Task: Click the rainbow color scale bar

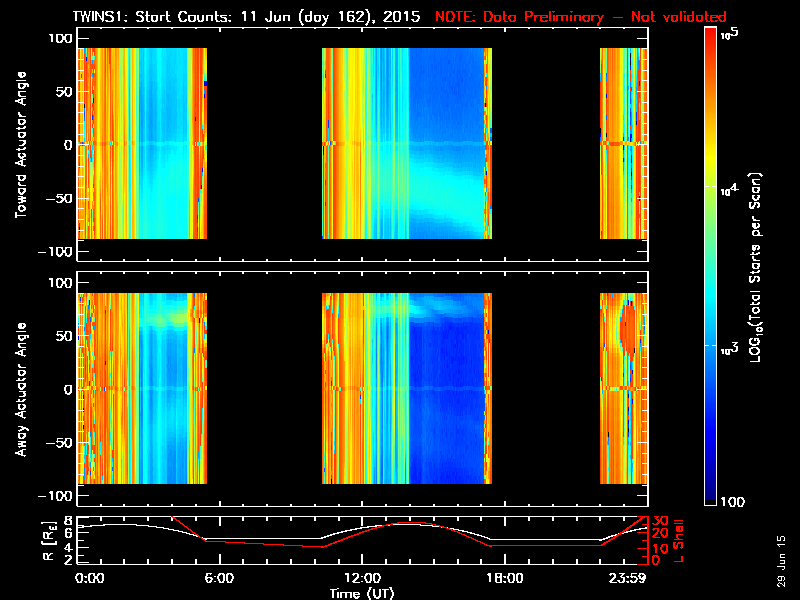Action: tap(710, 266)
